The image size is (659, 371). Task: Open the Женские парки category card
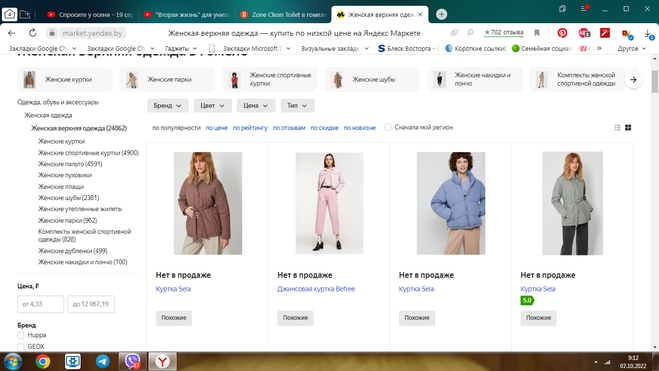tap(167, 79)
